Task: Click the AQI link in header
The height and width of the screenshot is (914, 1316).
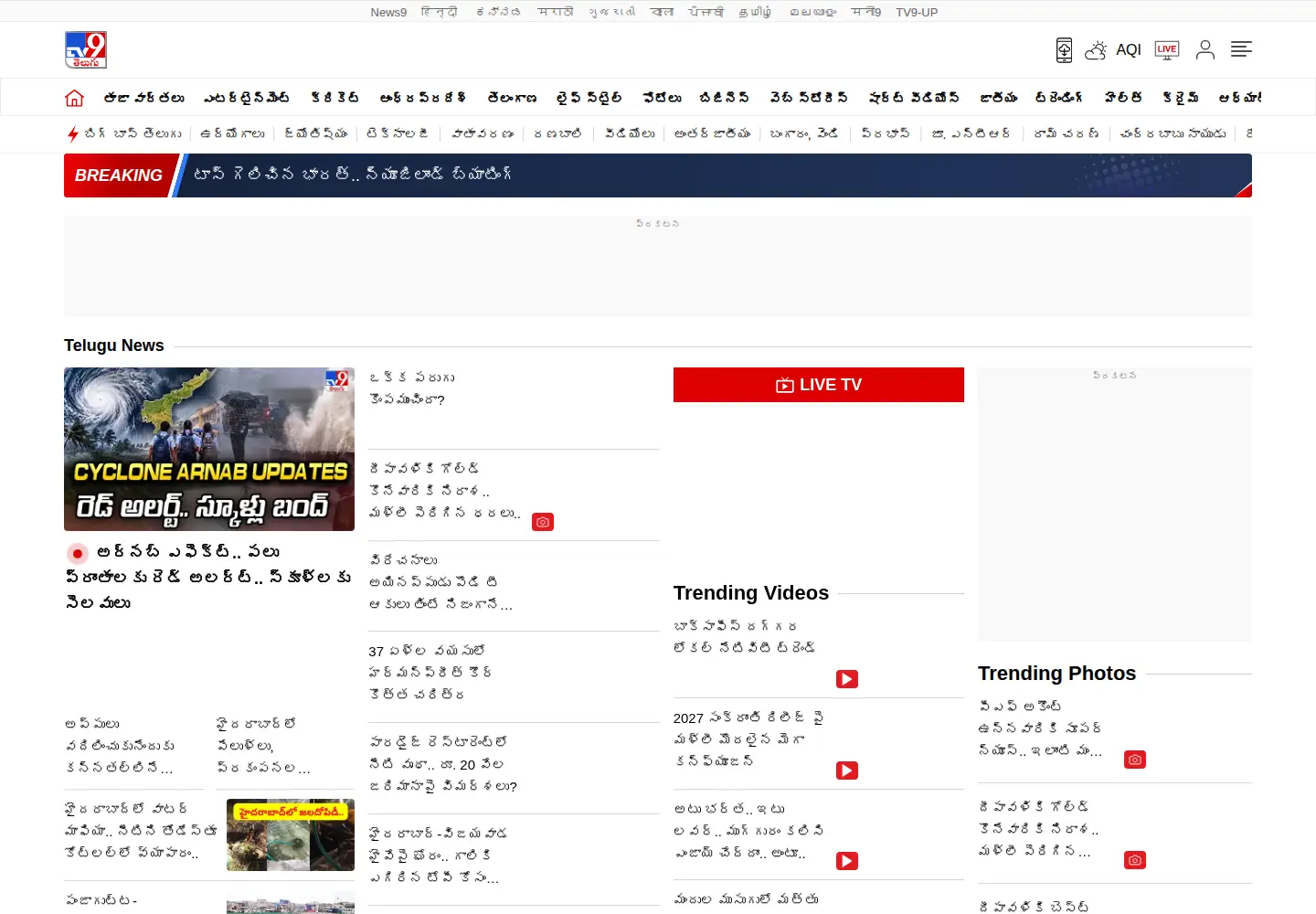Action: click(x=1129, y=50)
